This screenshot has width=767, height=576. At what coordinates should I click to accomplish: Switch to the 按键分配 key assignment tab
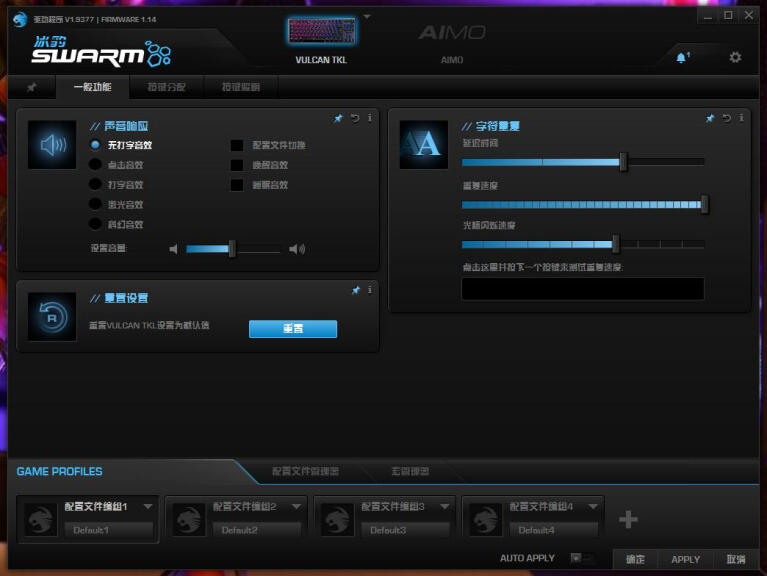[x=167, y=88]
